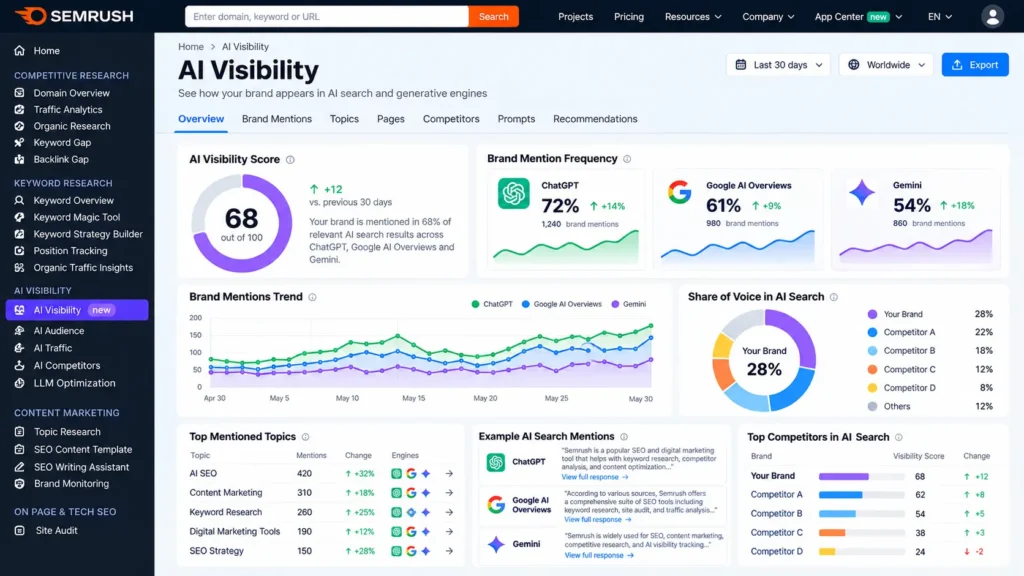Expand the Company menu
This screenshot has height=576, width=1024.
click(768, 16)
